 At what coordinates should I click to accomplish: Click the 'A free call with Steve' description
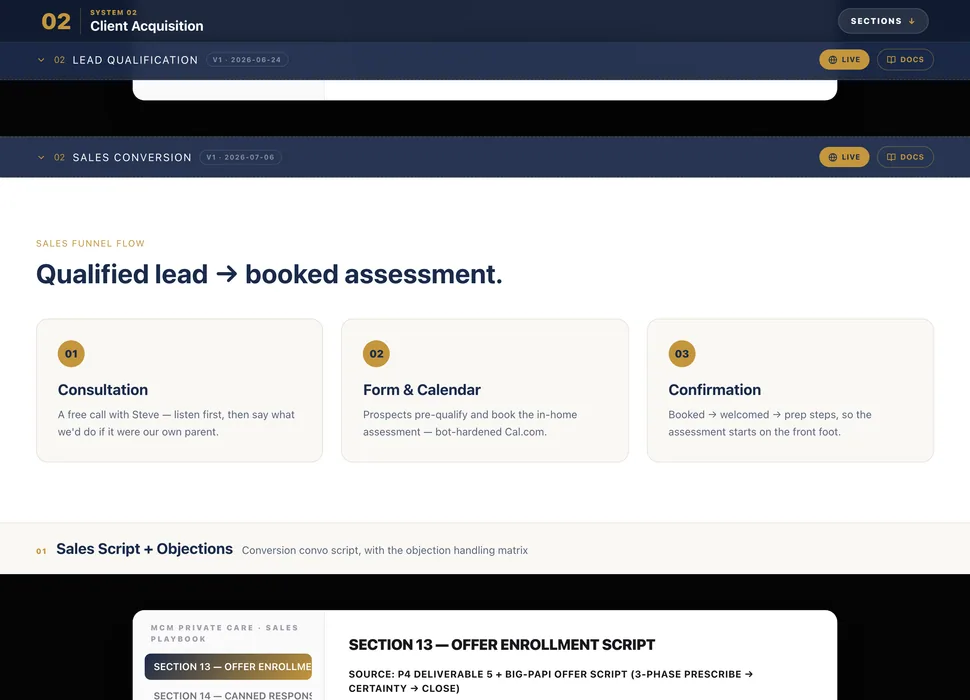coord(176,423)
